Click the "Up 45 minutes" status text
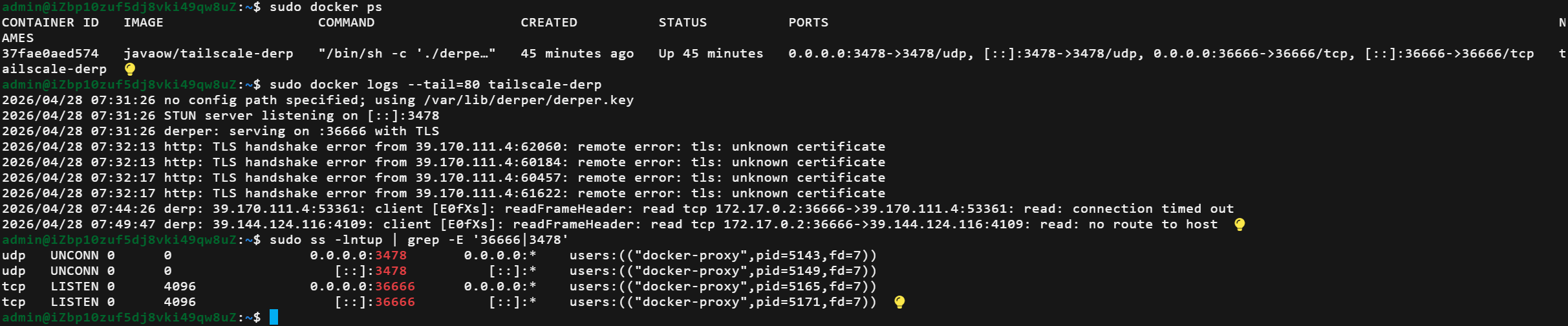The height and width of the screenshot is (326, 1568). [711, 54]
